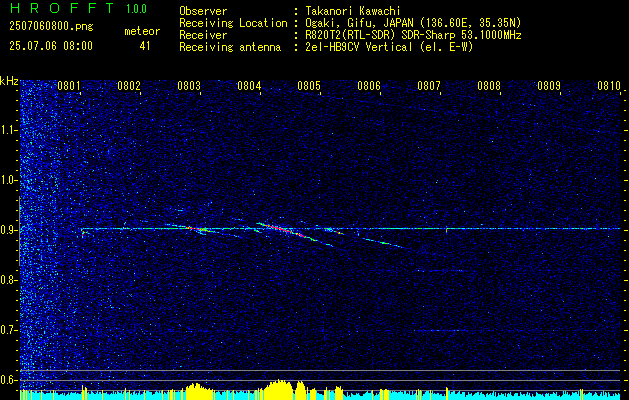Click the Observer label
Viewport: 629px width, 400px height.
pos(203,11)
